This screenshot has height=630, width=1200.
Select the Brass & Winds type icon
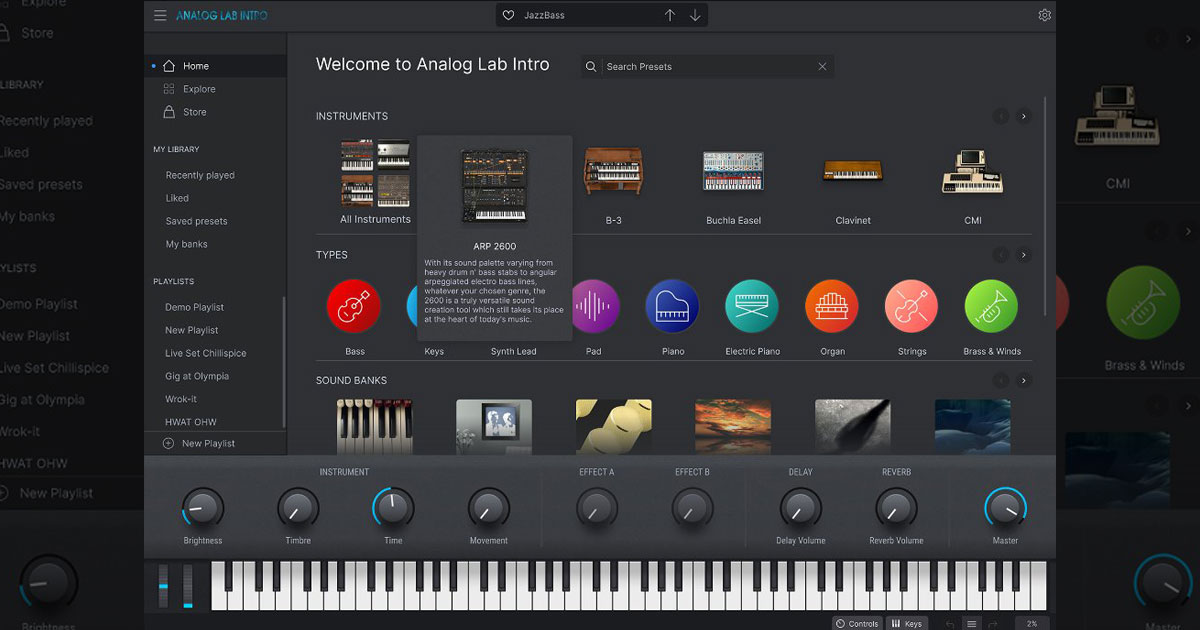[991, 306]
